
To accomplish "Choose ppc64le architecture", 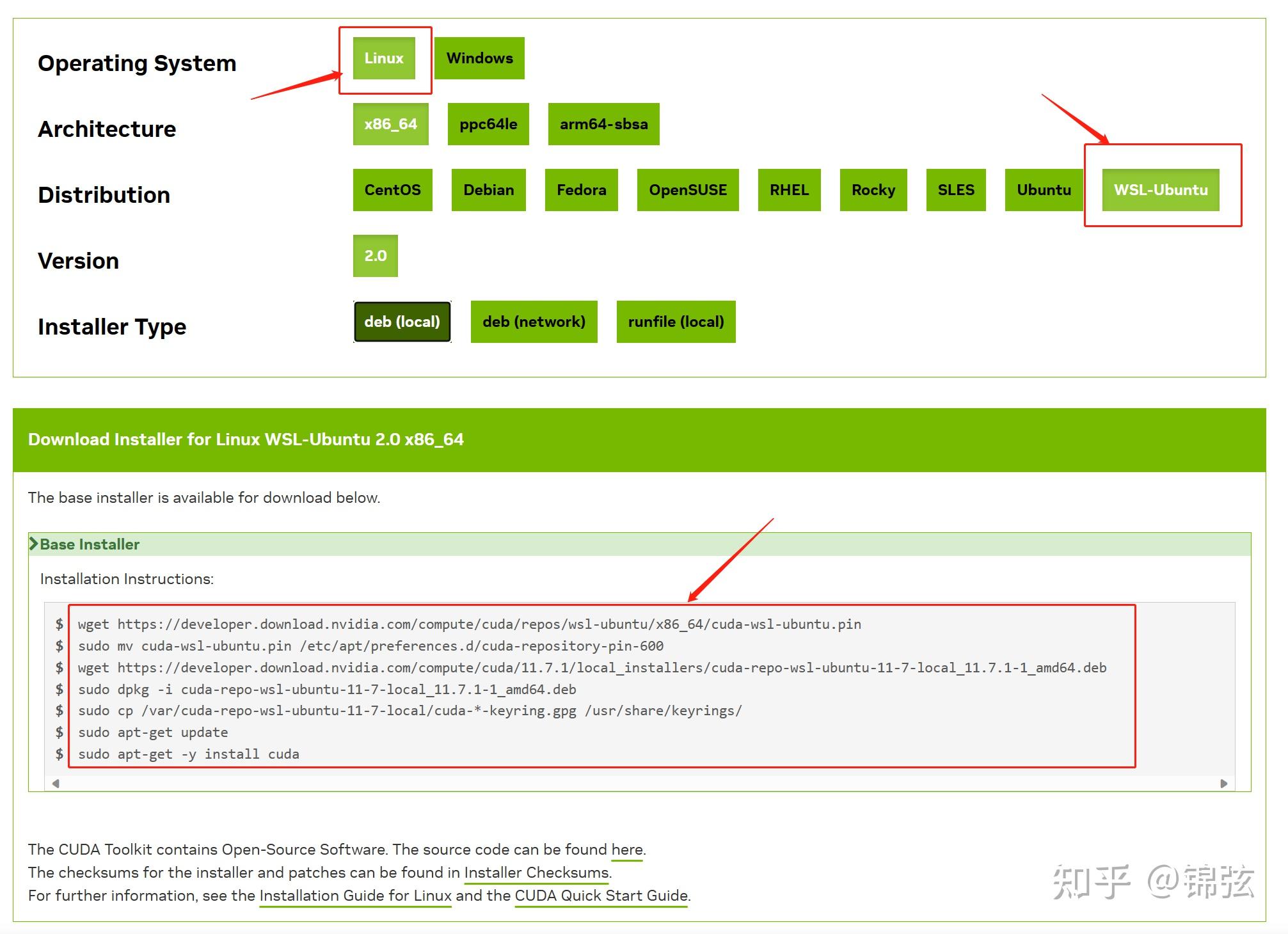I will tap(488, 124).
